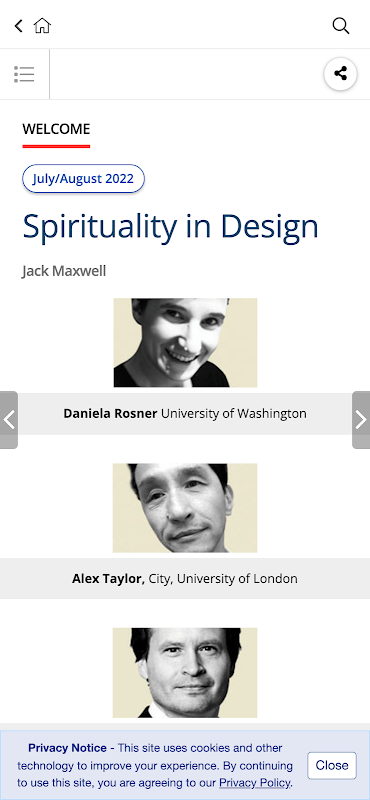Select the July/August 2022 issue tag
This screenshot has height=800, width=370.
pos(83,179)
